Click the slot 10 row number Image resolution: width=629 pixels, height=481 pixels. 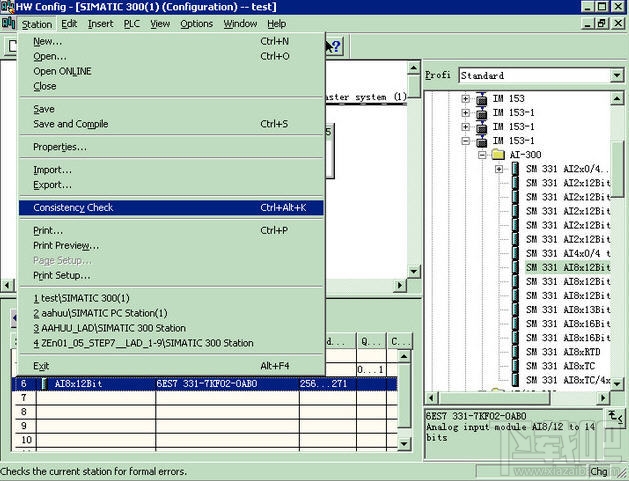tap(26, 440)
